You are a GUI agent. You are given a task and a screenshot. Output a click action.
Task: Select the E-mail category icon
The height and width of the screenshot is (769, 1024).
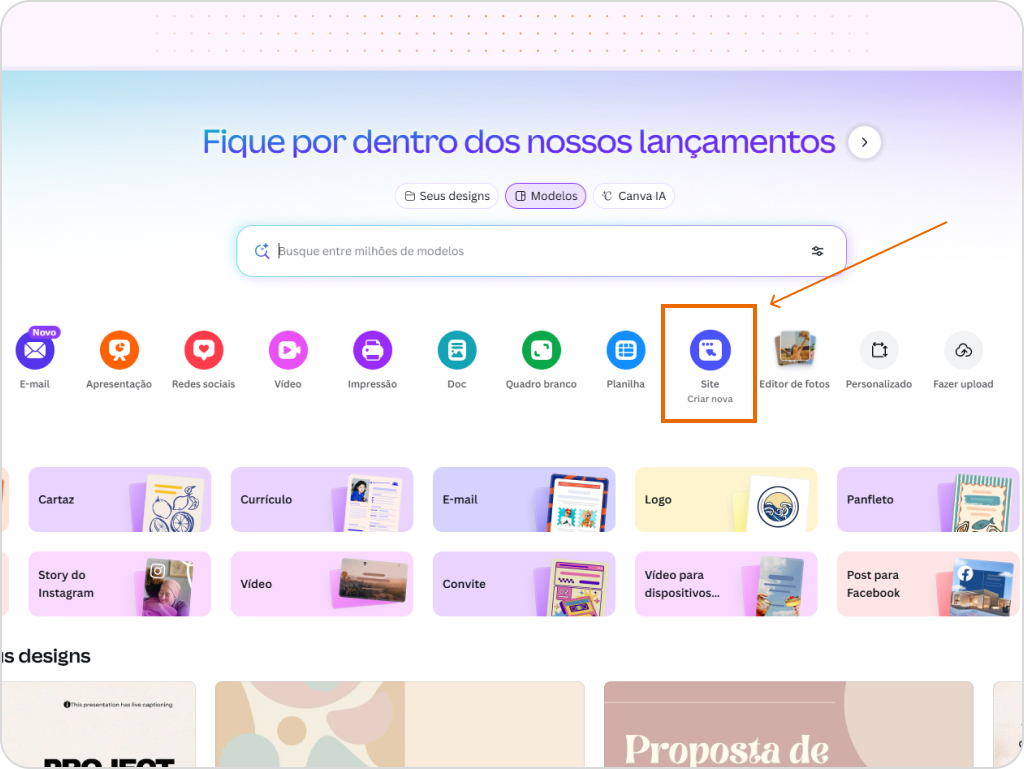[34, 351]
